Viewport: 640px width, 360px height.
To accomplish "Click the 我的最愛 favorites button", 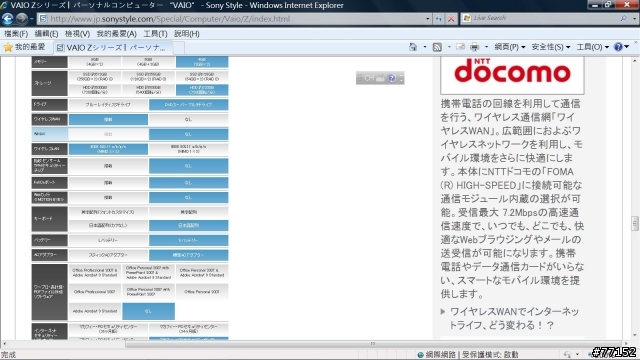I will [25, 47].
